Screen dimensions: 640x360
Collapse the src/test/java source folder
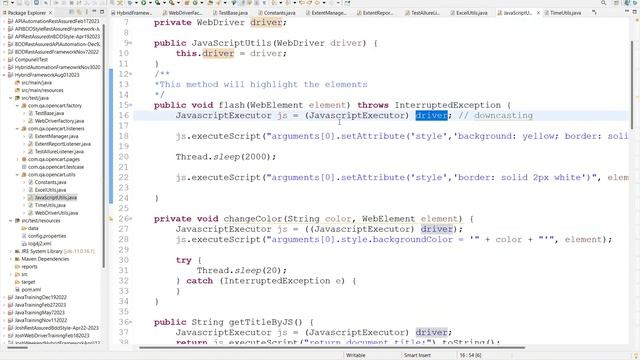pyautogui.click(x=11, y=98)
